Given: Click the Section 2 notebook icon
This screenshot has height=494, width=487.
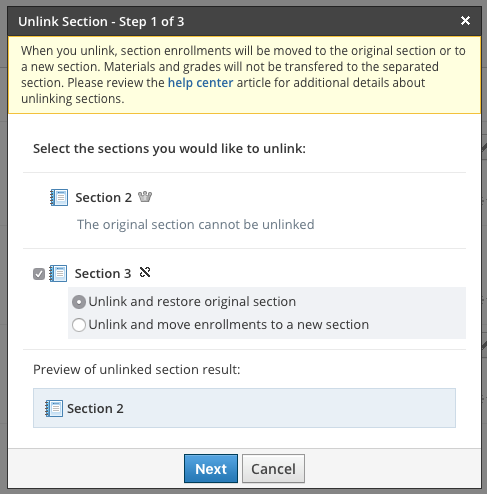Looking at the screenshot, I should pyautogui.click(x=59, y=197).
